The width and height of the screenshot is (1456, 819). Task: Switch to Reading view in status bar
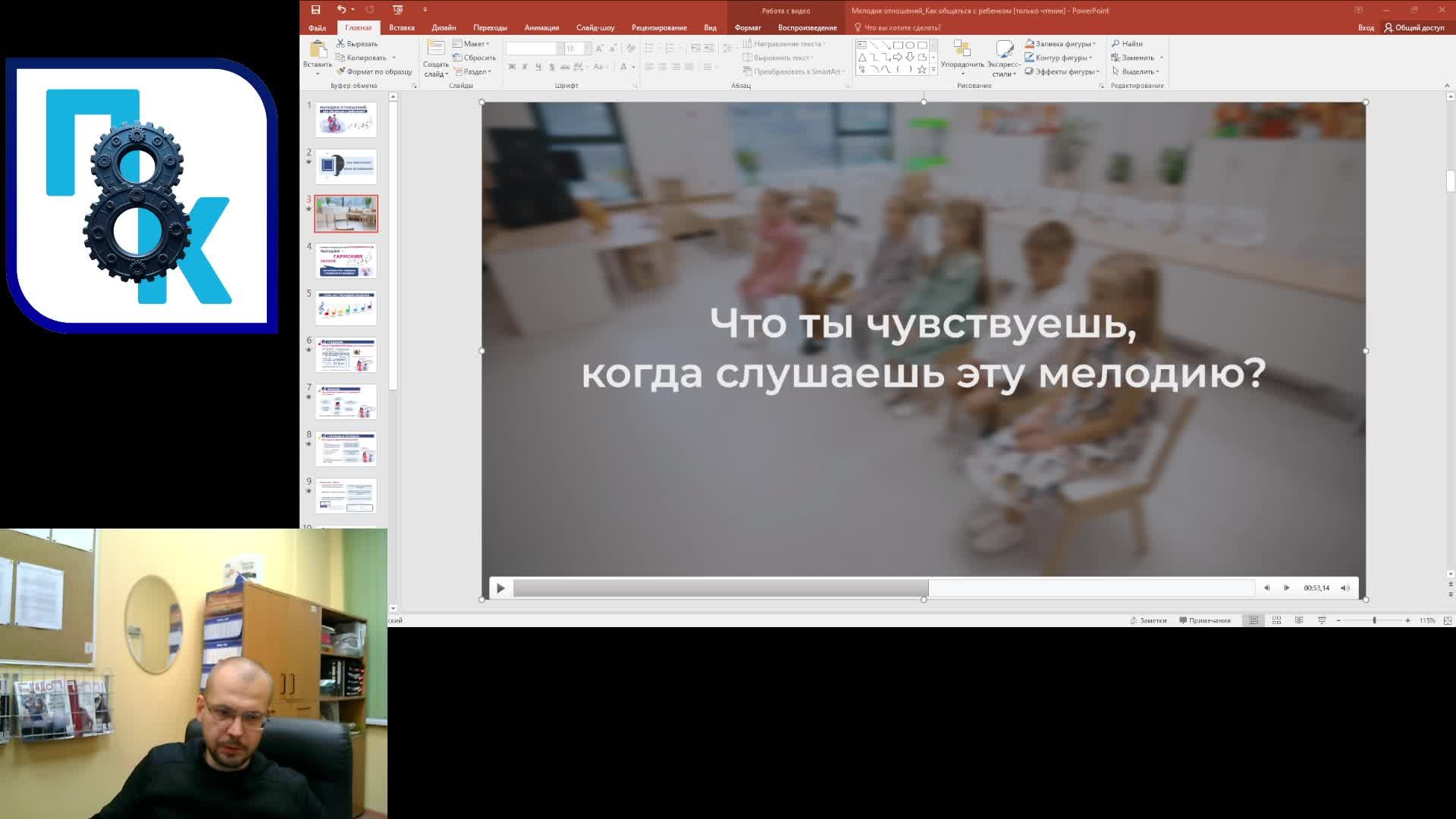tap(1298, 620)
